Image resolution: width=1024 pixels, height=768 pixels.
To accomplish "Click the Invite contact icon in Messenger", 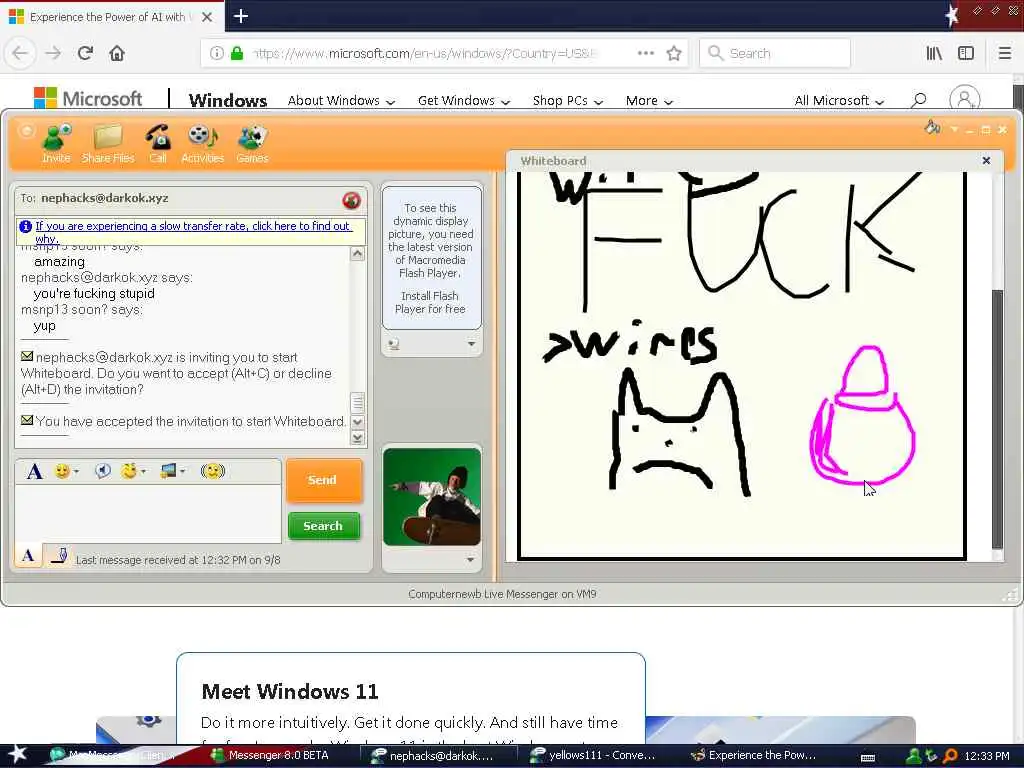I will [x=56, y=144].
